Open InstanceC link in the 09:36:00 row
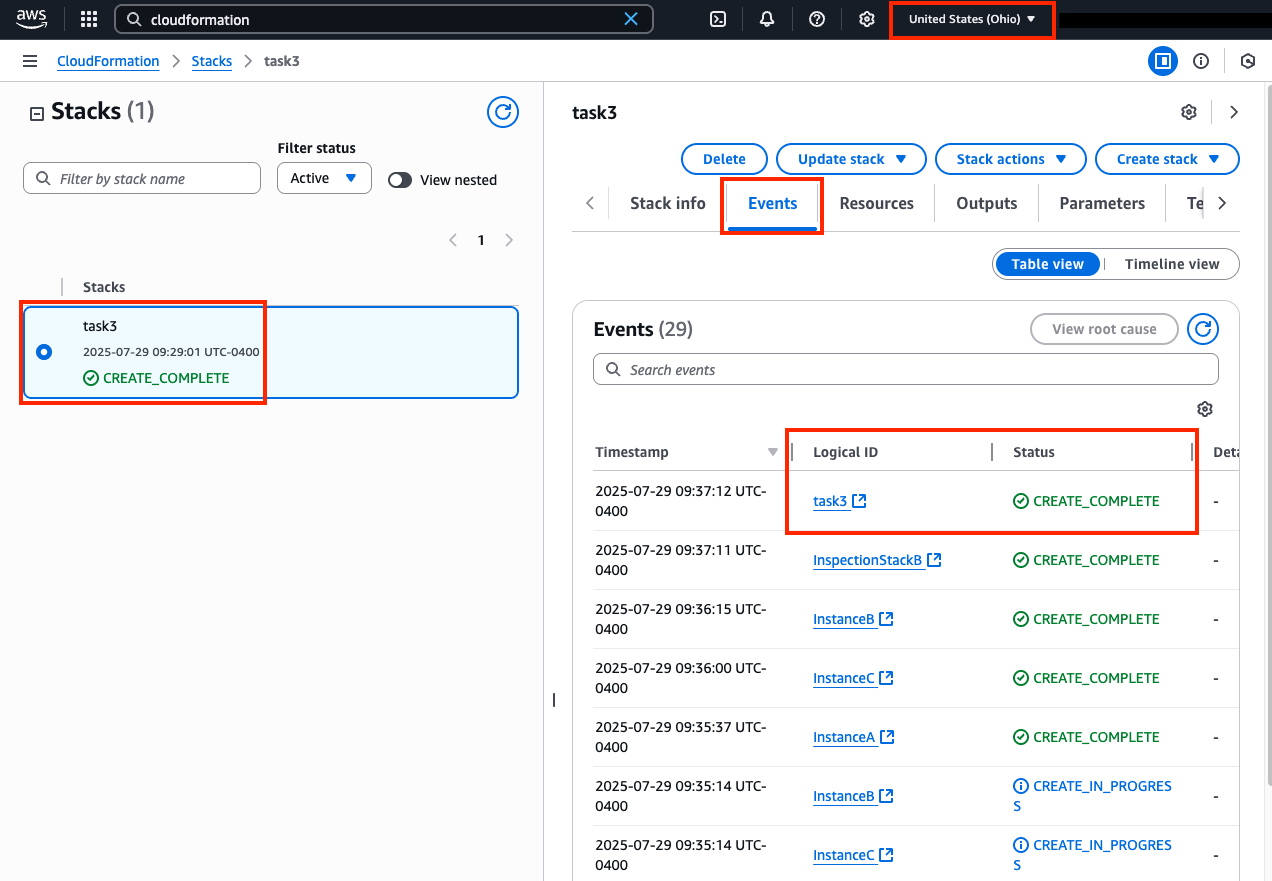 (853, 678)
